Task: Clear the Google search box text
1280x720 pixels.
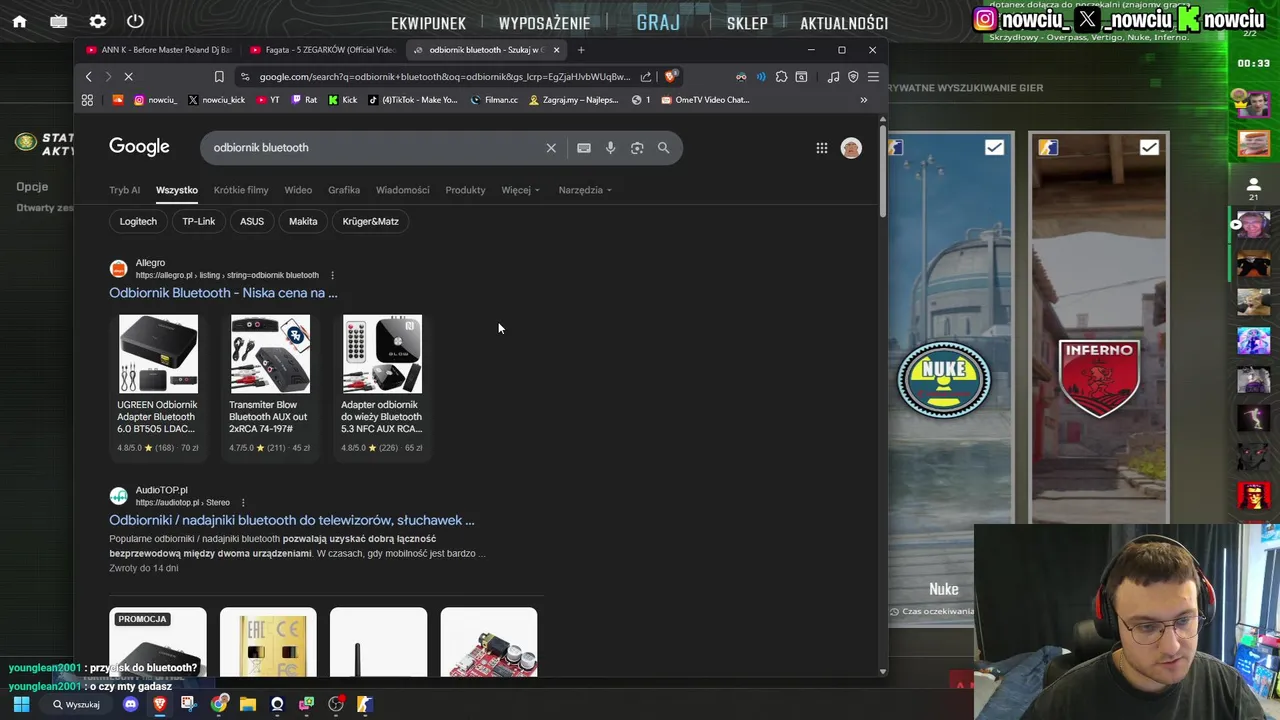Action: coord(551,148)
